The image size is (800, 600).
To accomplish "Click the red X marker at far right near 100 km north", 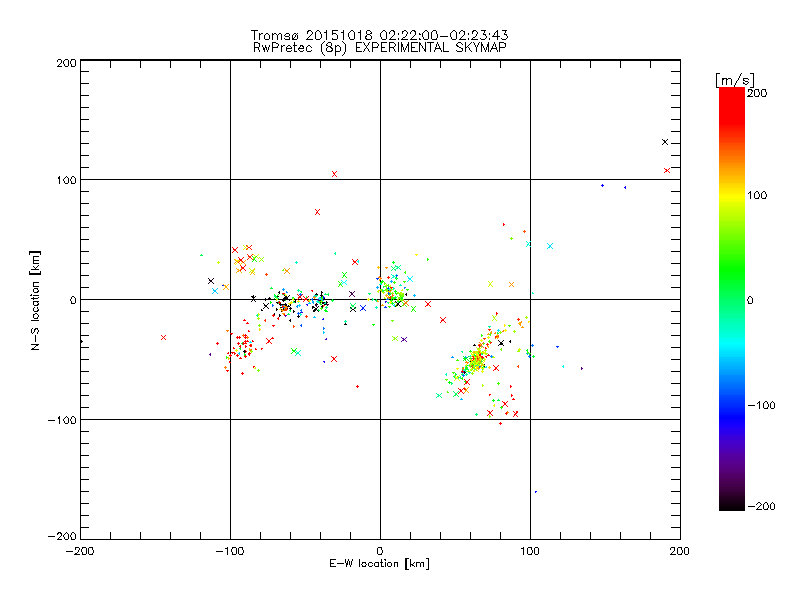I will pyautogui.click(x=667, y=170).
